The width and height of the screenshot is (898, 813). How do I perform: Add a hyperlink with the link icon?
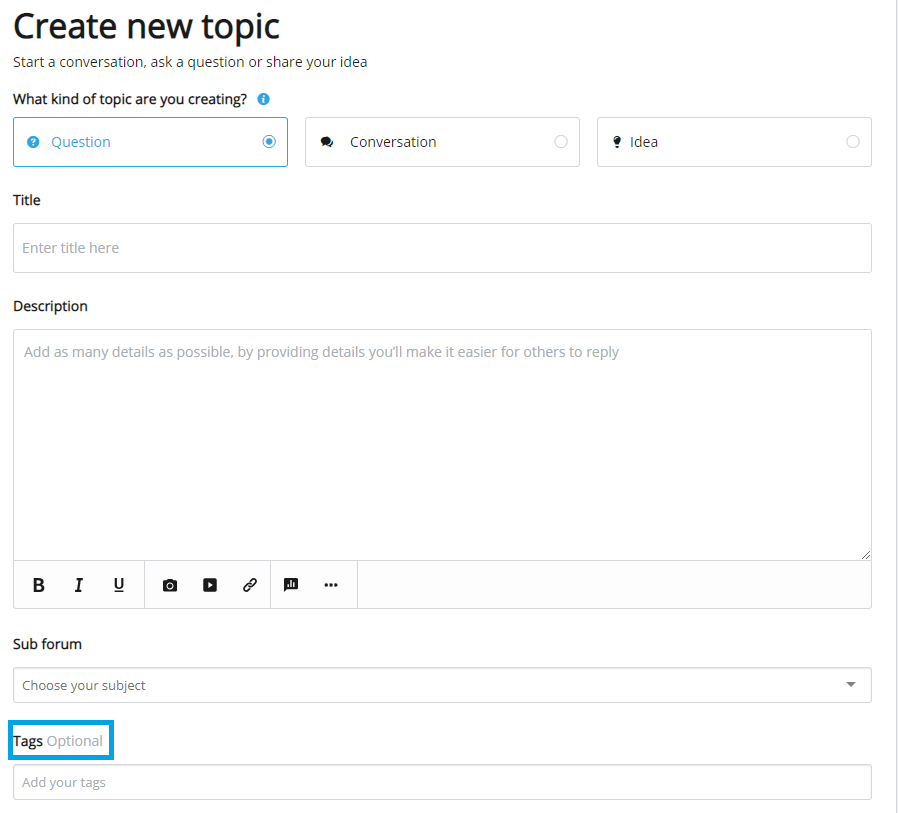250,585
